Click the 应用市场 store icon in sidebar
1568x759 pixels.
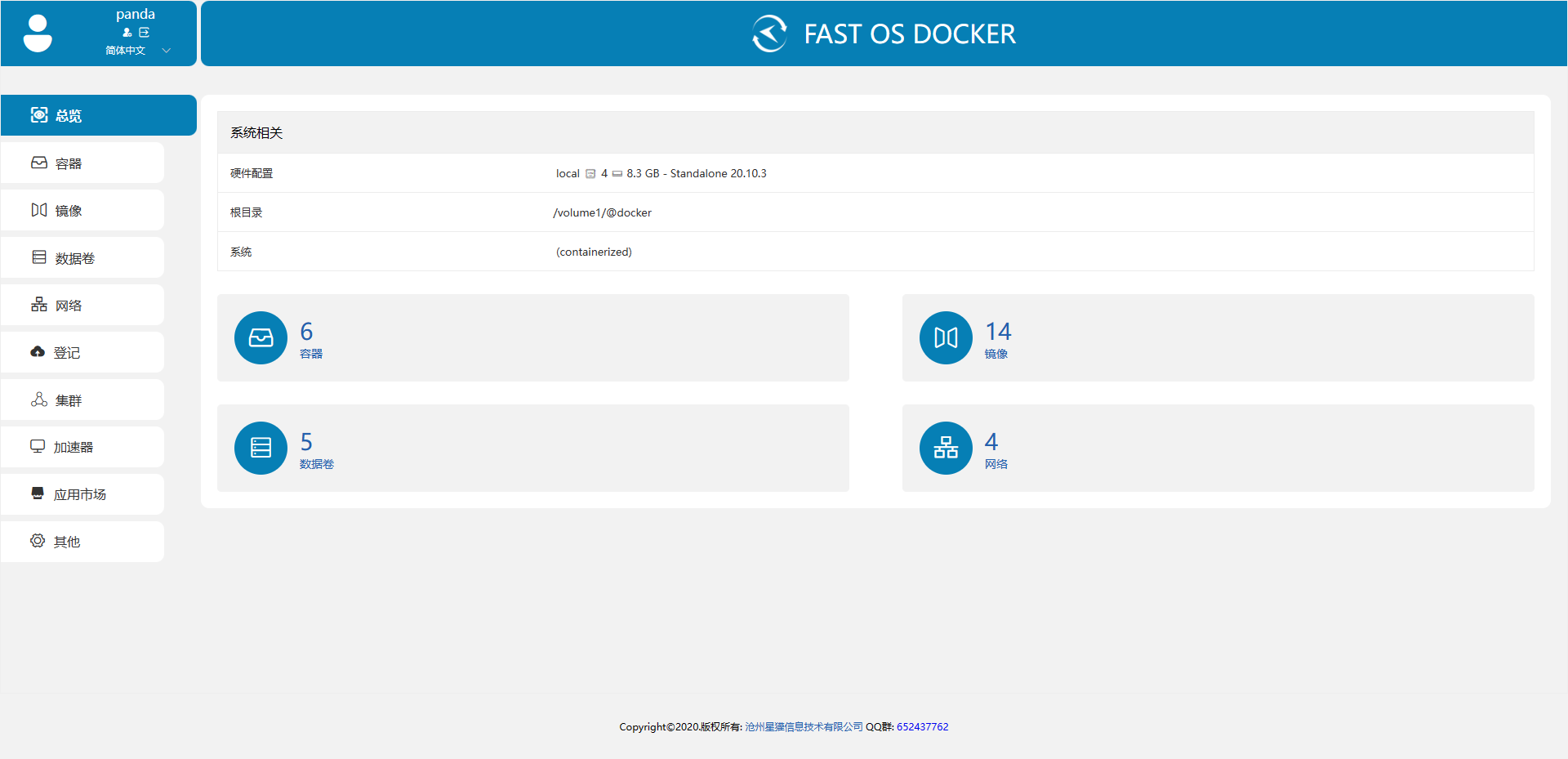pyautogui.click(x=38, y=493)
